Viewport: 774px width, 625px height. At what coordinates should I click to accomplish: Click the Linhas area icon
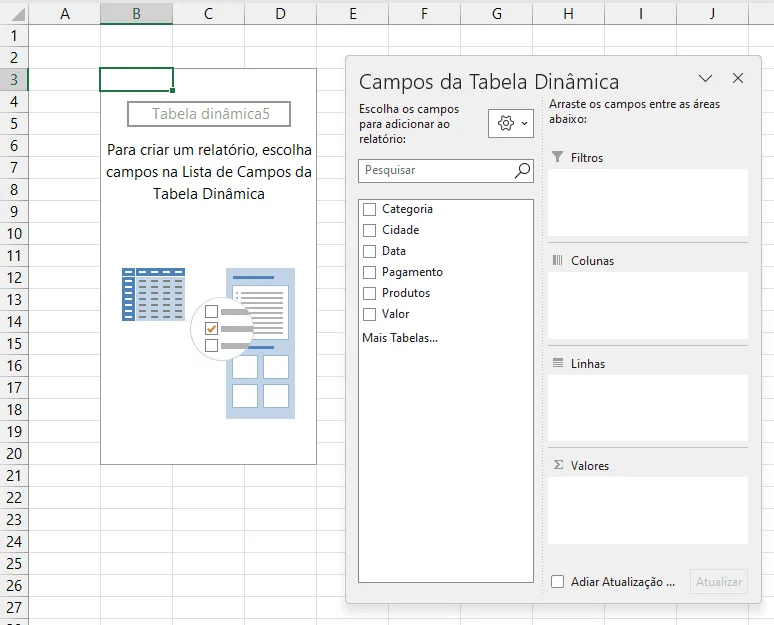tap(558, 363)
